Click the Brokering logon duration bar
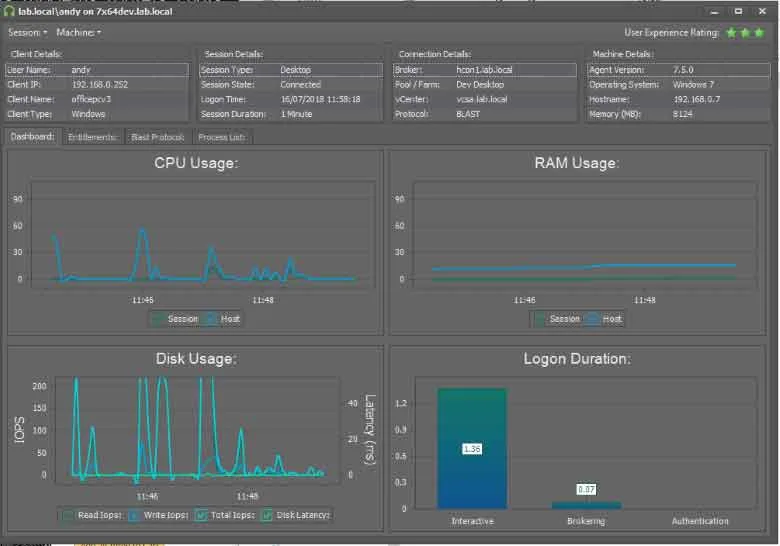 pyautogui.click(x=586, y=505)
